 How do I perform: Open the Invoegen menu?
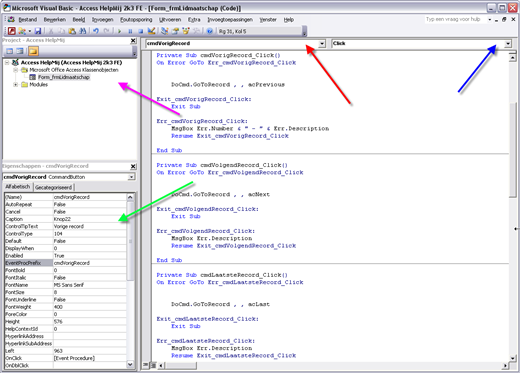[103, 19]
